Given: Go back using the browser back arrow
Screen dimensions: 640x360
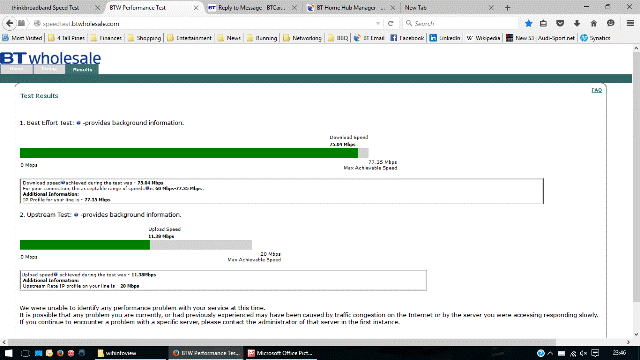Looking at the screenshot, I should 9,23.
